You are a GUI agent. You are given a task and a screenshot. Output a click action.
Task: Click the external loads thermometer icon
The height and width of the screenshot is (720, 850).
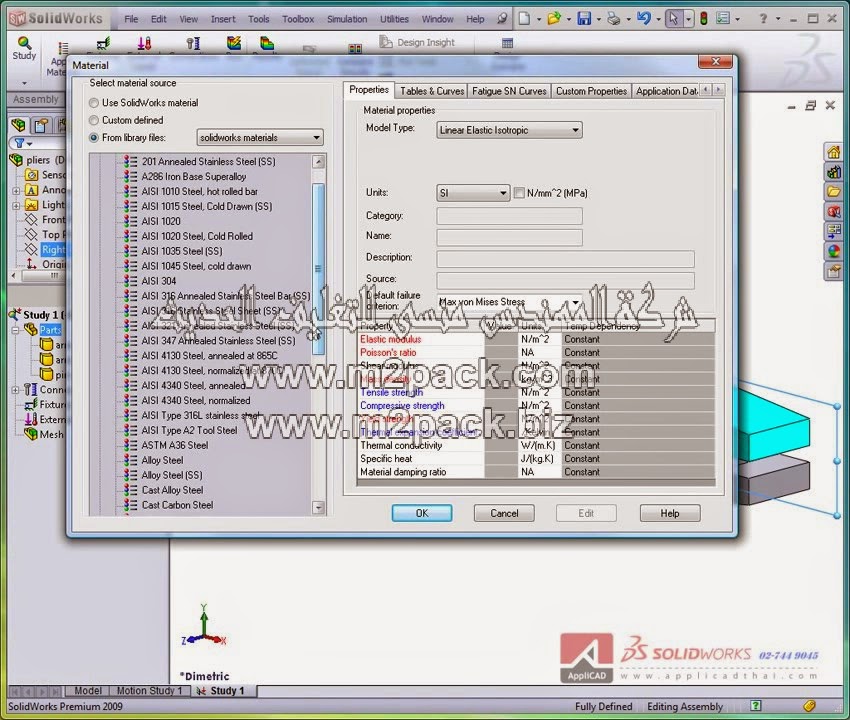coord(144,43)
